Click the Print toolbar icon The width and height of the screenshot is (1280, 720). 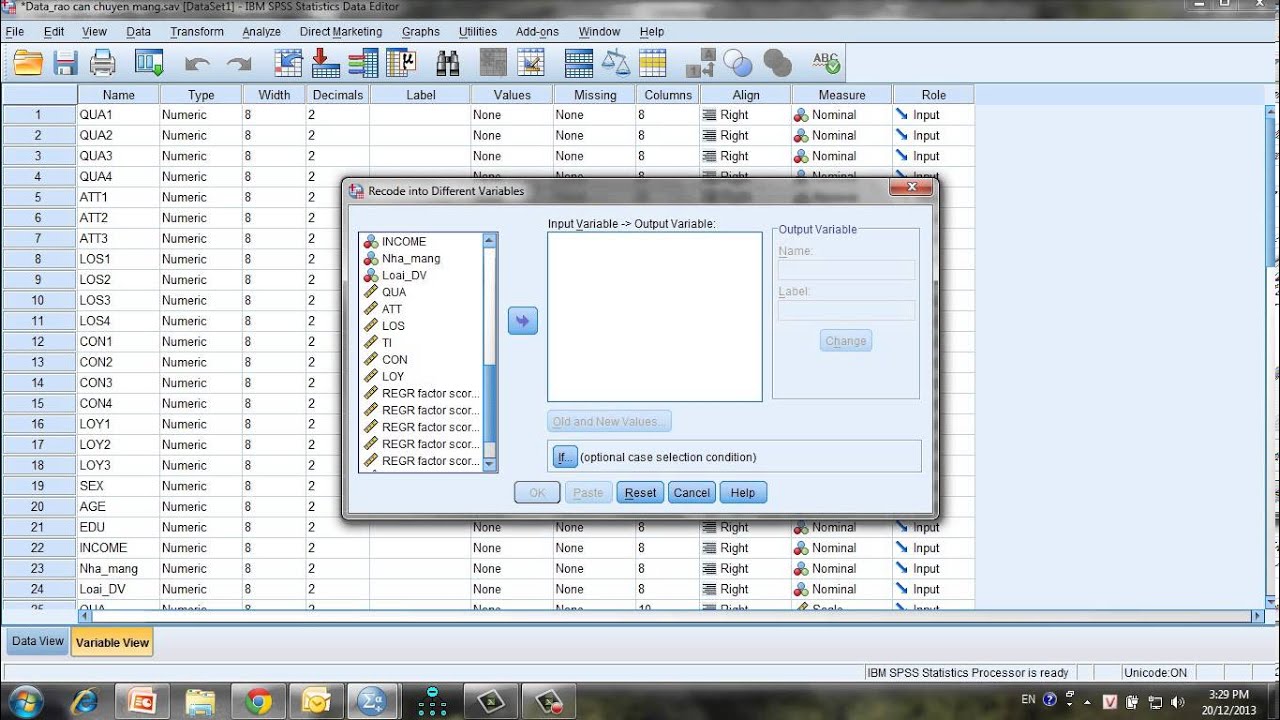[103, 63]
